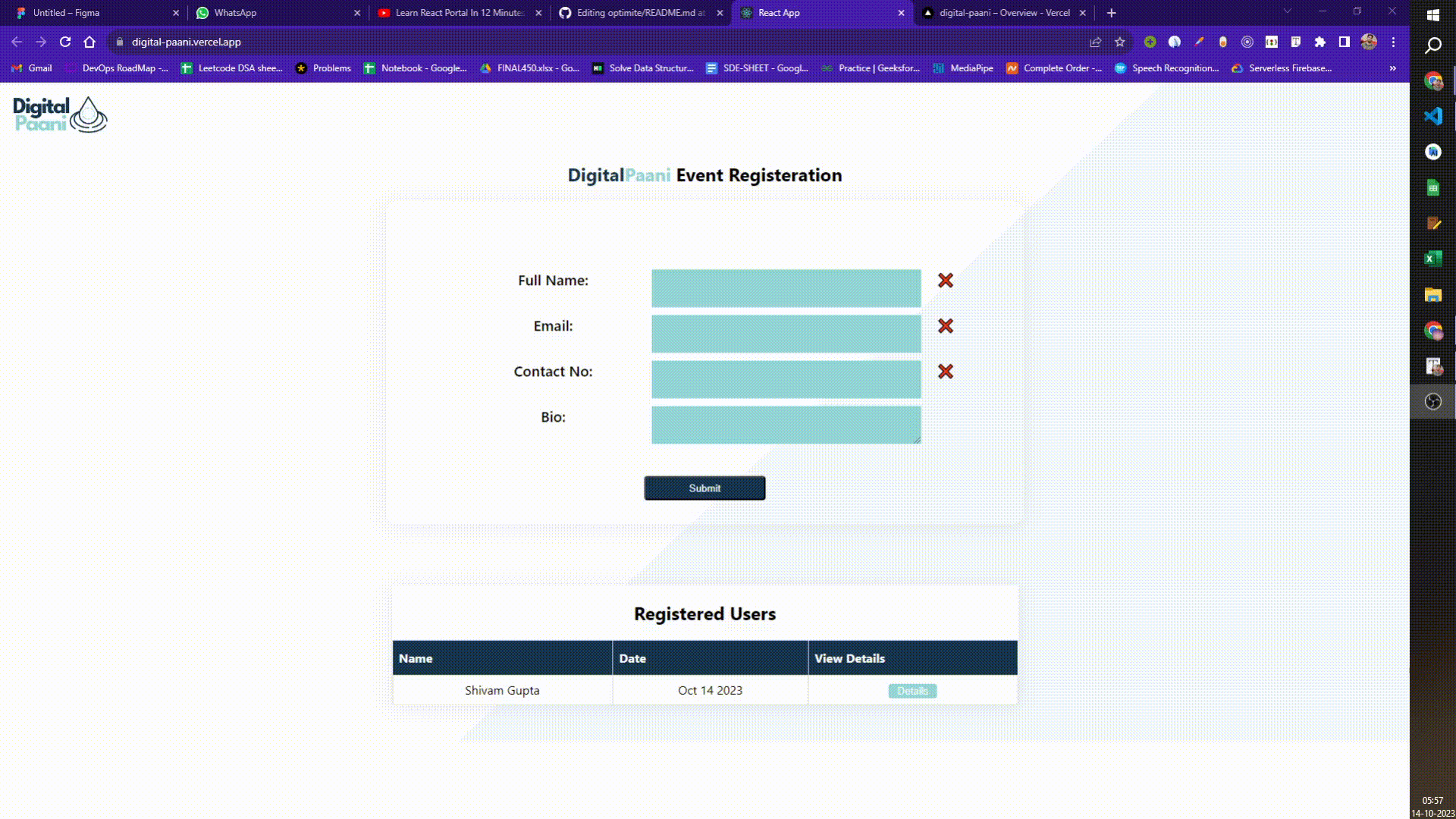Open Excel from the Windows taskbar
Image resolution: width=1456 pixels, height=819 pixels.
[x=1432, y=259]
